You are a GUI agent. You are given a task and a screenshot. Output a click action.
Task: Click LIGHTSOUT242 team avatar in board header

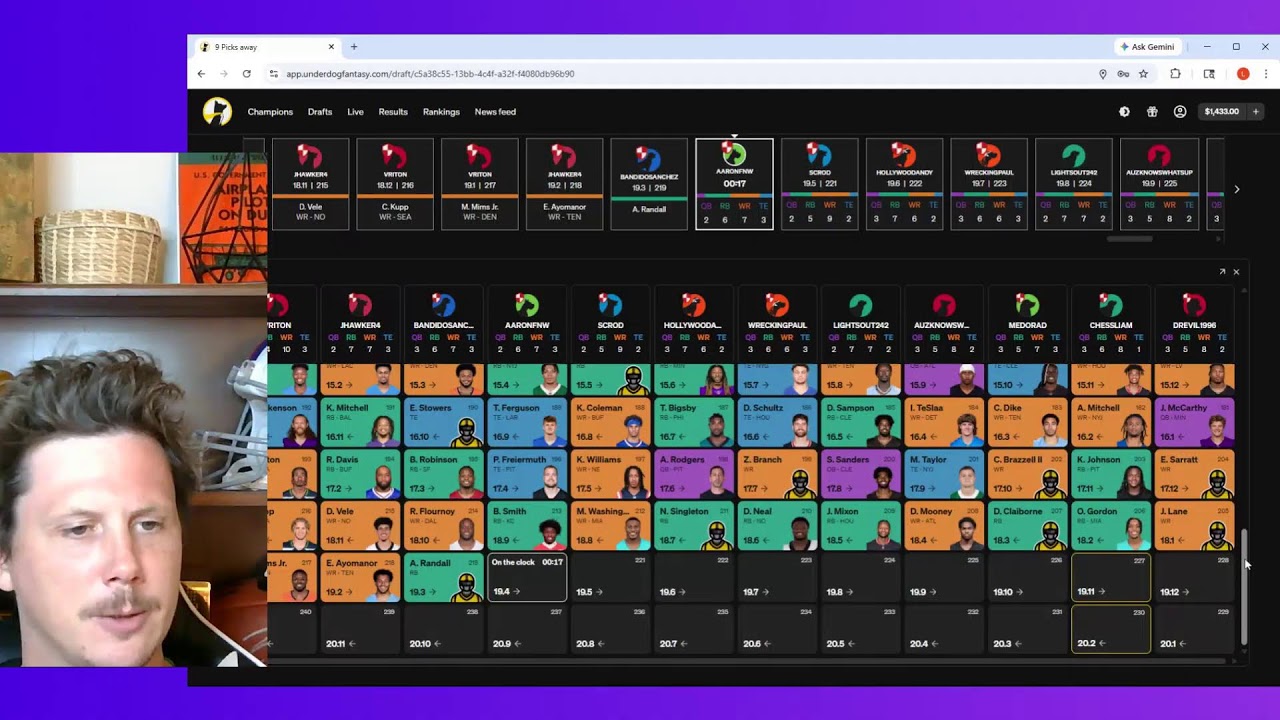coord(860,305)
